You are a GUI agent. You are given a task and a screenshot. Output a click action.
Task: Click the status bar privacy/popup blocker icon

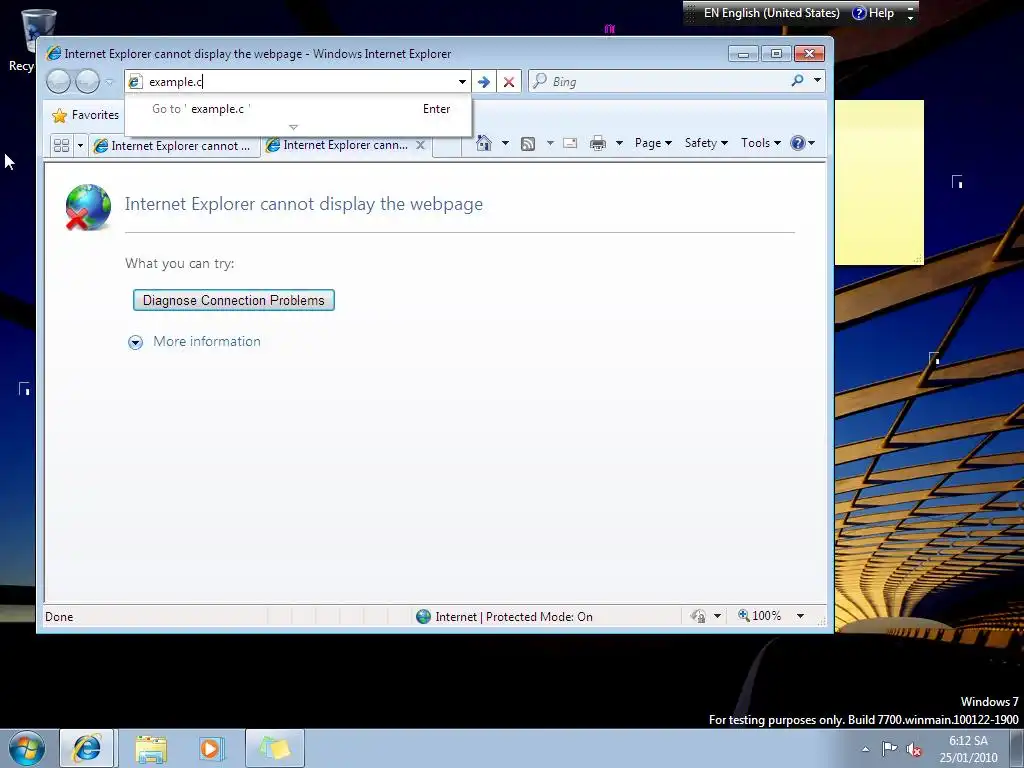698,616
